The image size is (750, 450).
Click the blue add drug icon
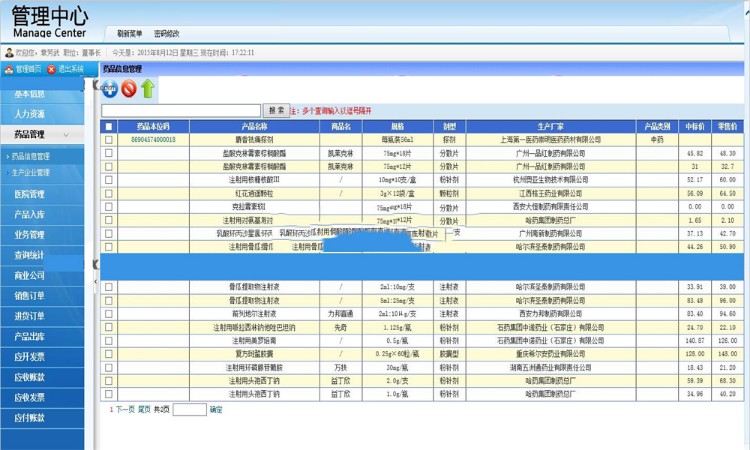[109, 89]
